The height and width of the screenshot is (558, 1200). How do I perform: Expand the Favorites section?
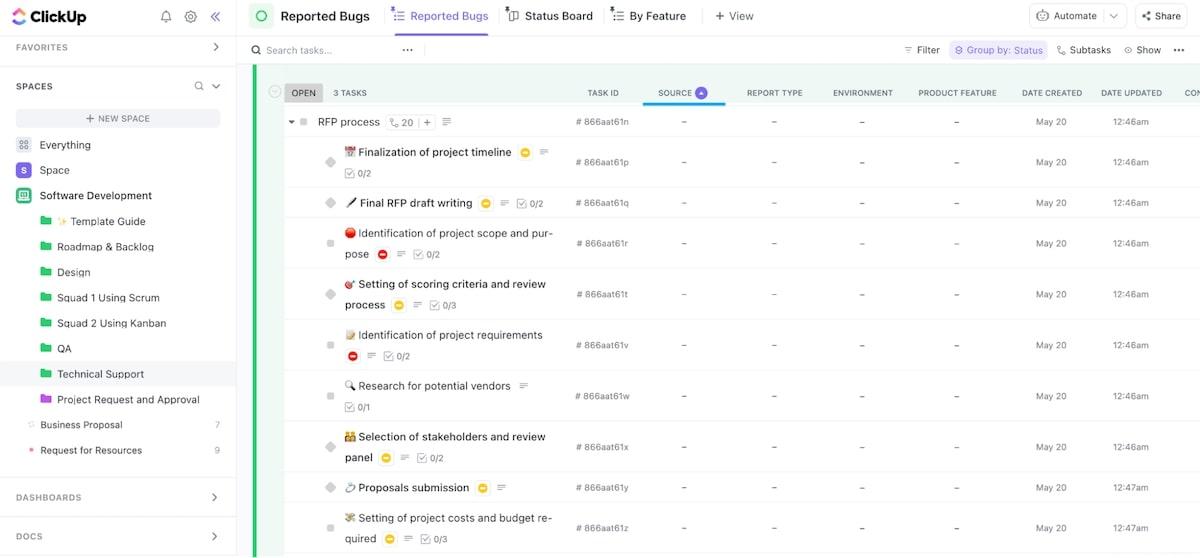coord(216,47)
